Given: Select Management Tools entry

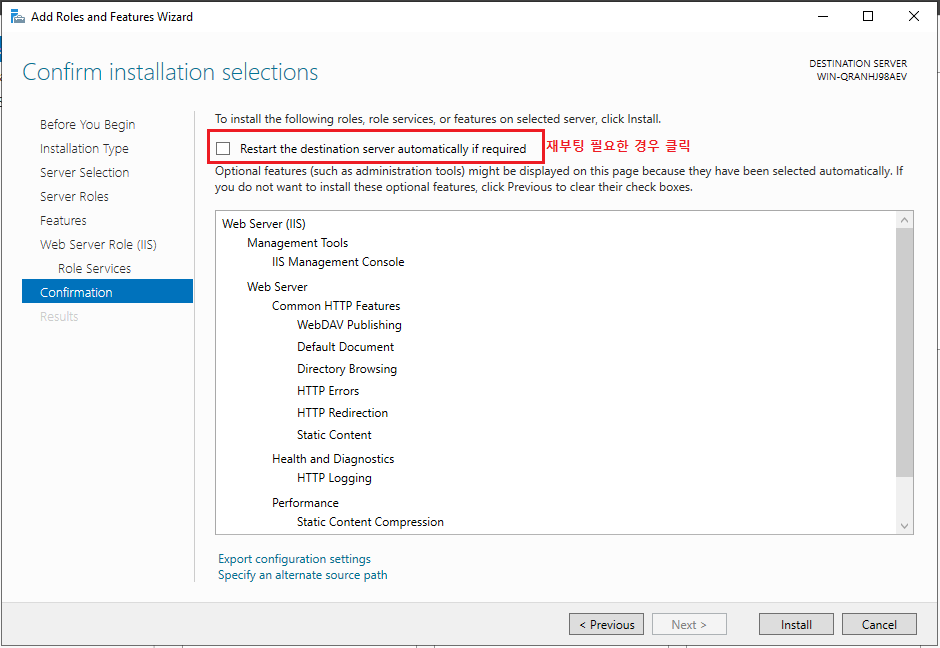Looking at the screenshot, I should pos(297,243).
